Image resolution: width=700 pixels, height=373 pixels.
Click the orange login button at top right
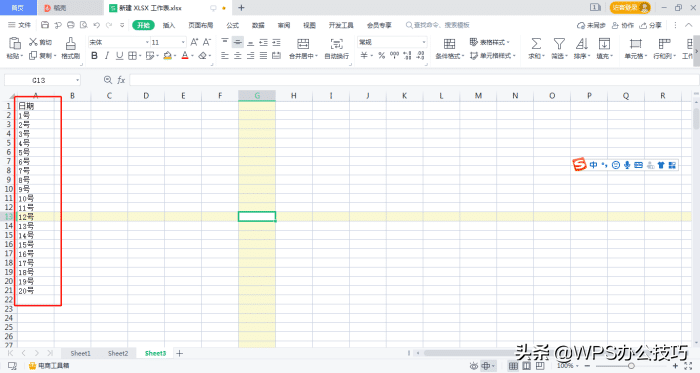tap(630, 8)
